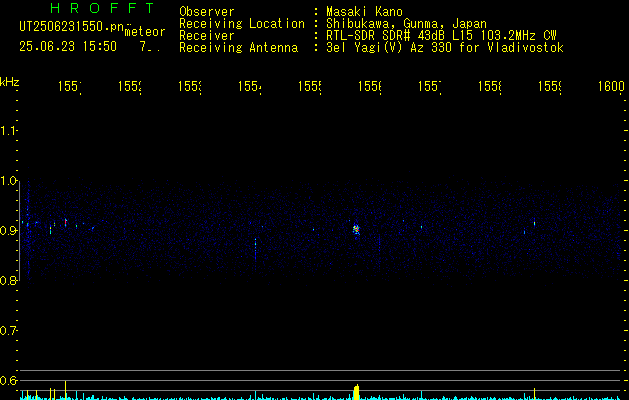Click the date stamp 25.06.23 15:50
Image resolution: width=629 pixels, height=400 pixels.
coord(68,47)
